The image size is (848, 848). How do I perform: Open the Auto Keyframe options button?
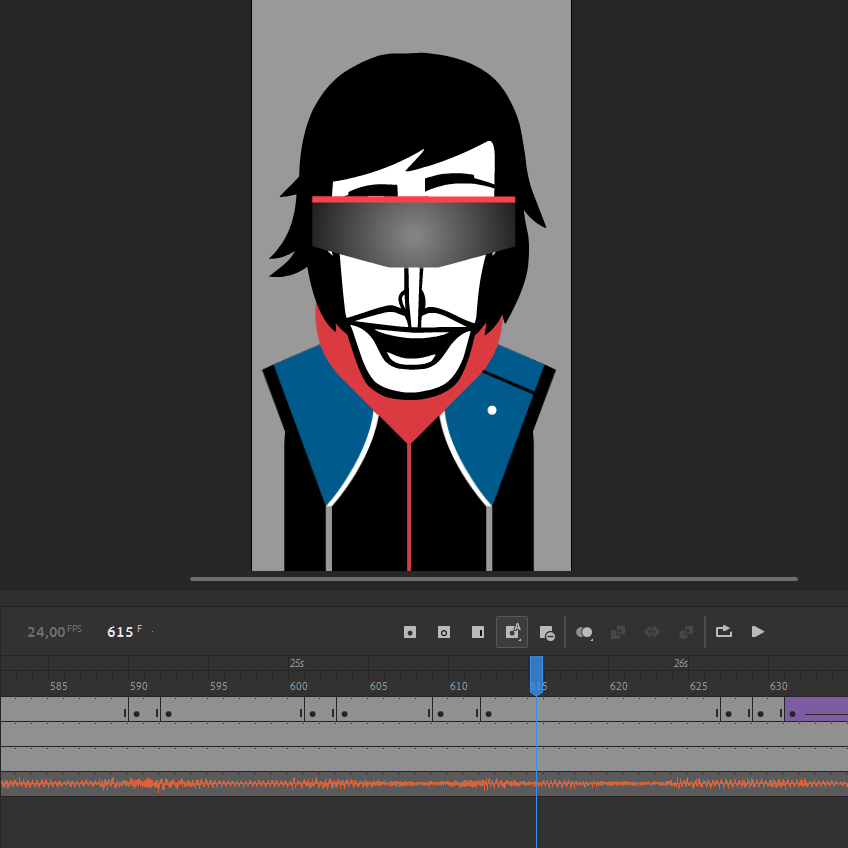512,632
